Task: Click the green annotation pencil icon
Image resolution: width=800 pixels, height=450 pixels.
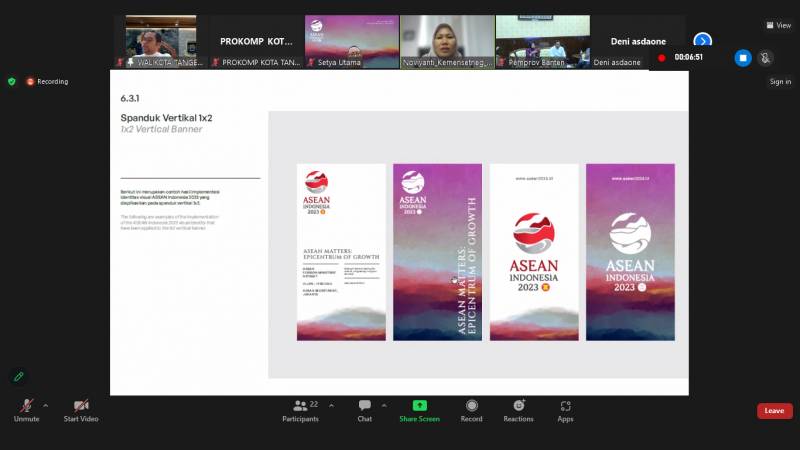Action: coord(18,377)
